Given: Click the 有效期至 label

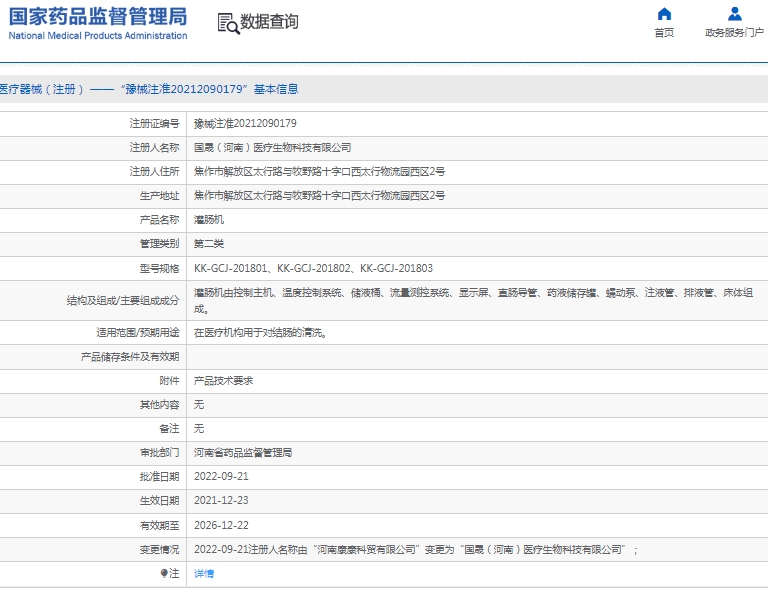Looking at the screenshot, I should (x=159, y=525).
